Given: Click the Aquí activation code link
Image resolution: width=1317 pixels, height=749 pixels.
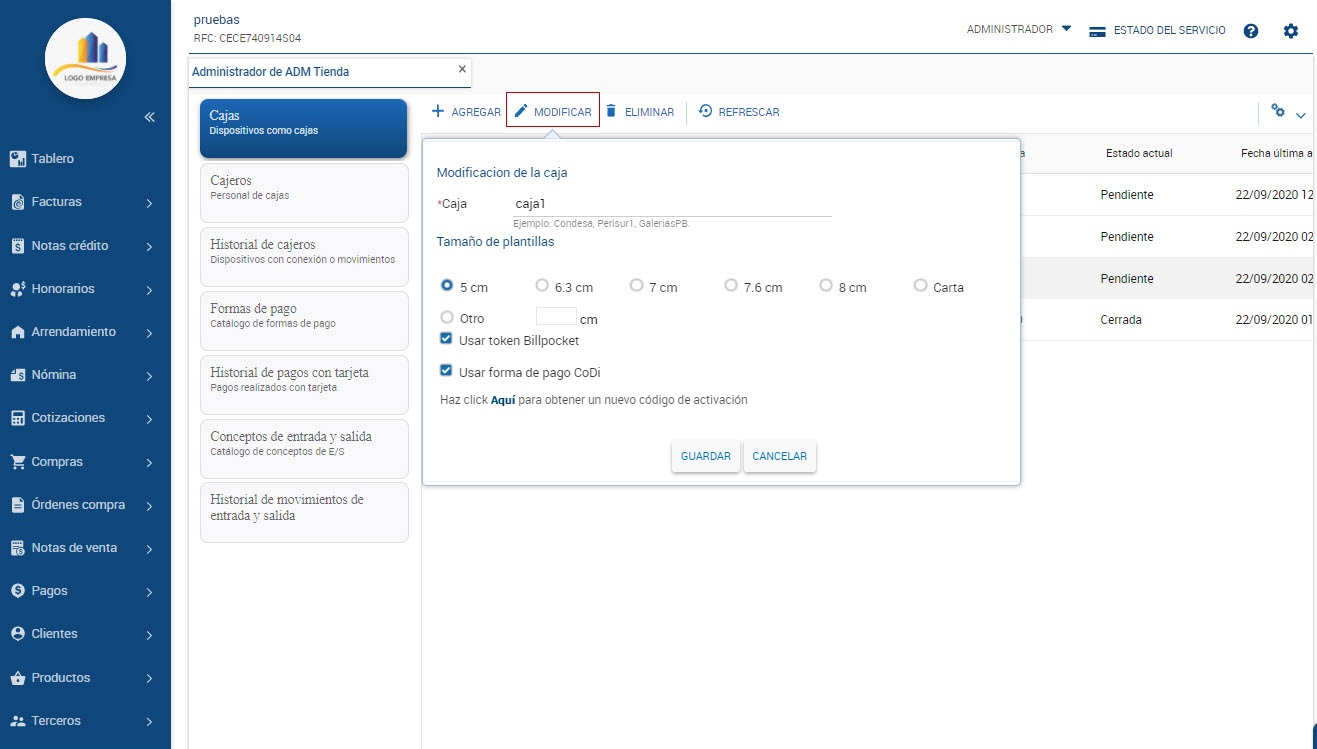Looking at the screenshot, I should [502, 400].
